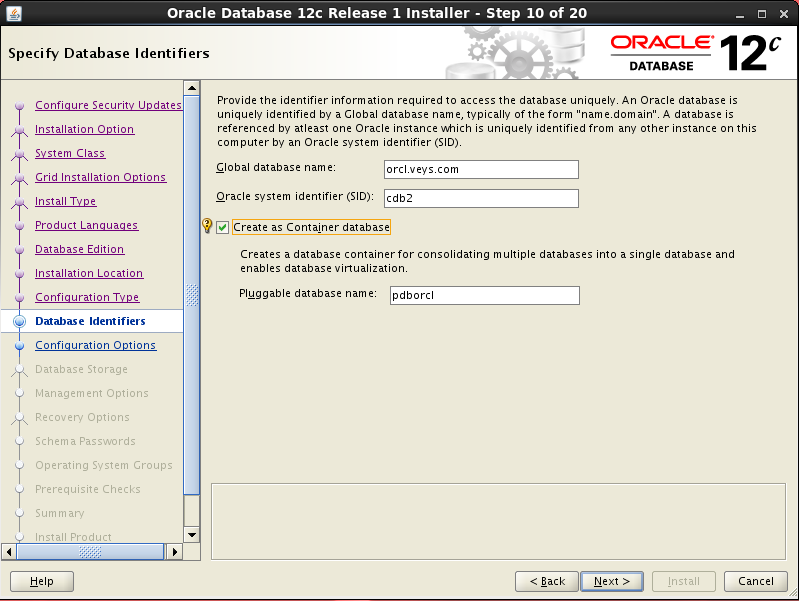Close the installer window

pos(784,14)
